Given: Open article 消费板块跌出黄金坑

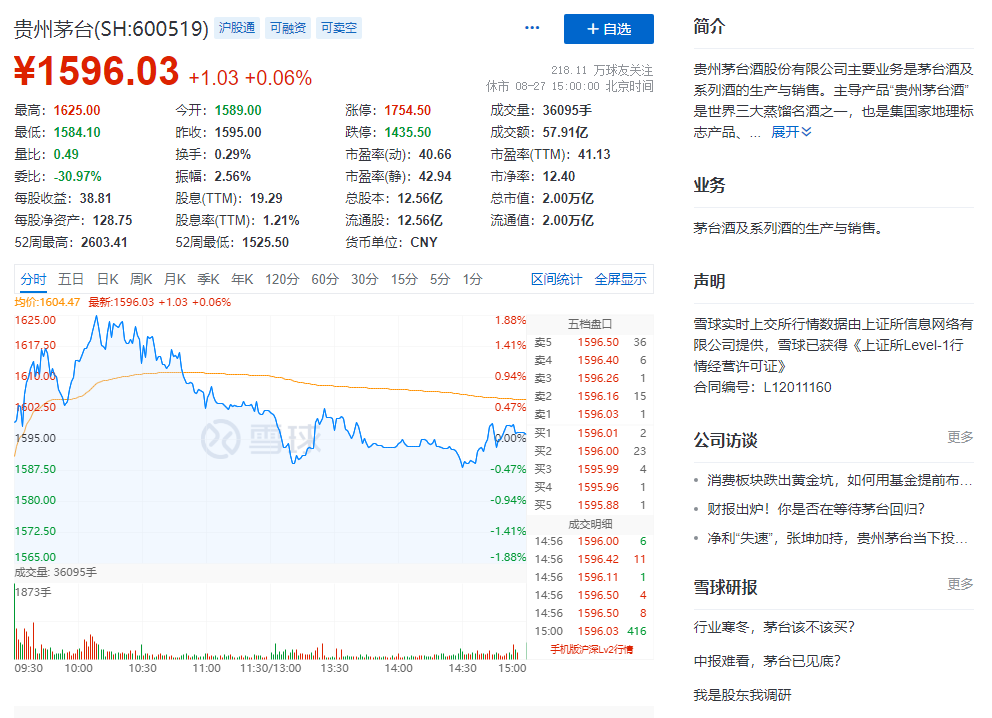Looking at the screenshot, I should click(x=839, y=480).
